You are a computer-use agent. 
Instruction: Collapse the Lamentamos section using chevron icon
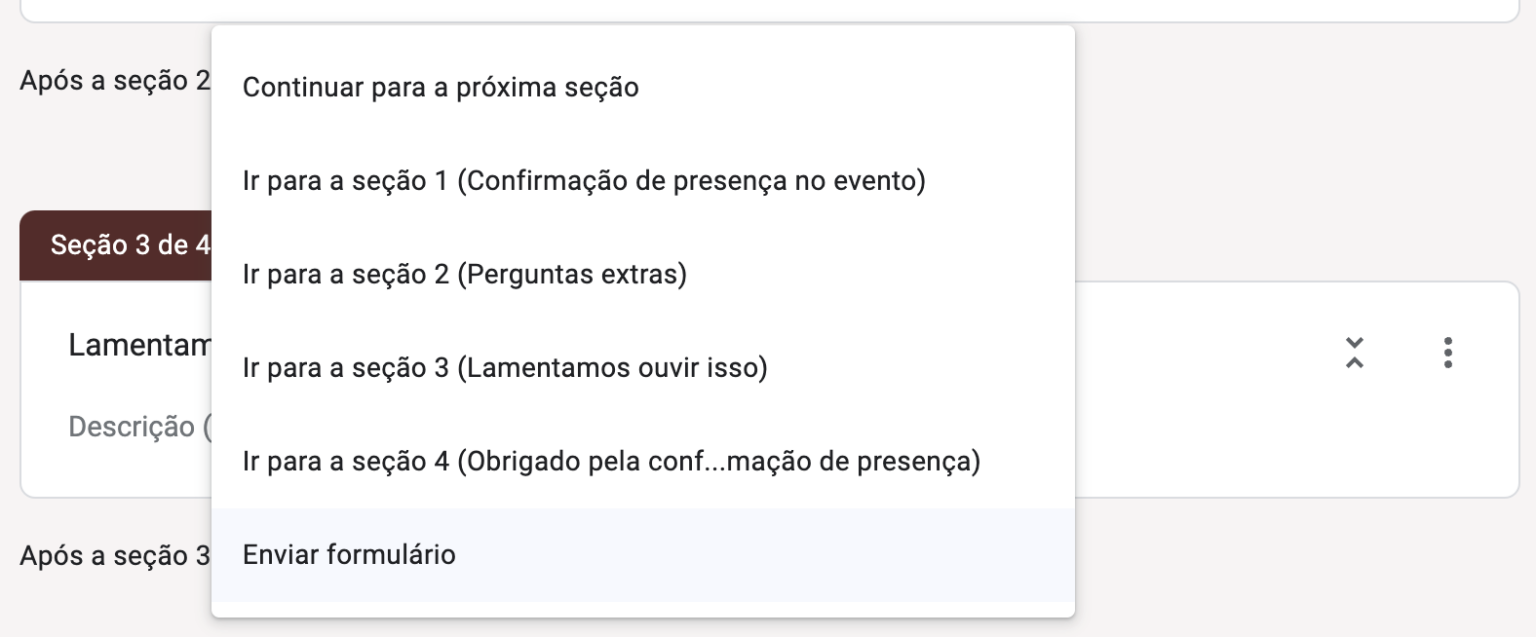[x=1355, y=350]
